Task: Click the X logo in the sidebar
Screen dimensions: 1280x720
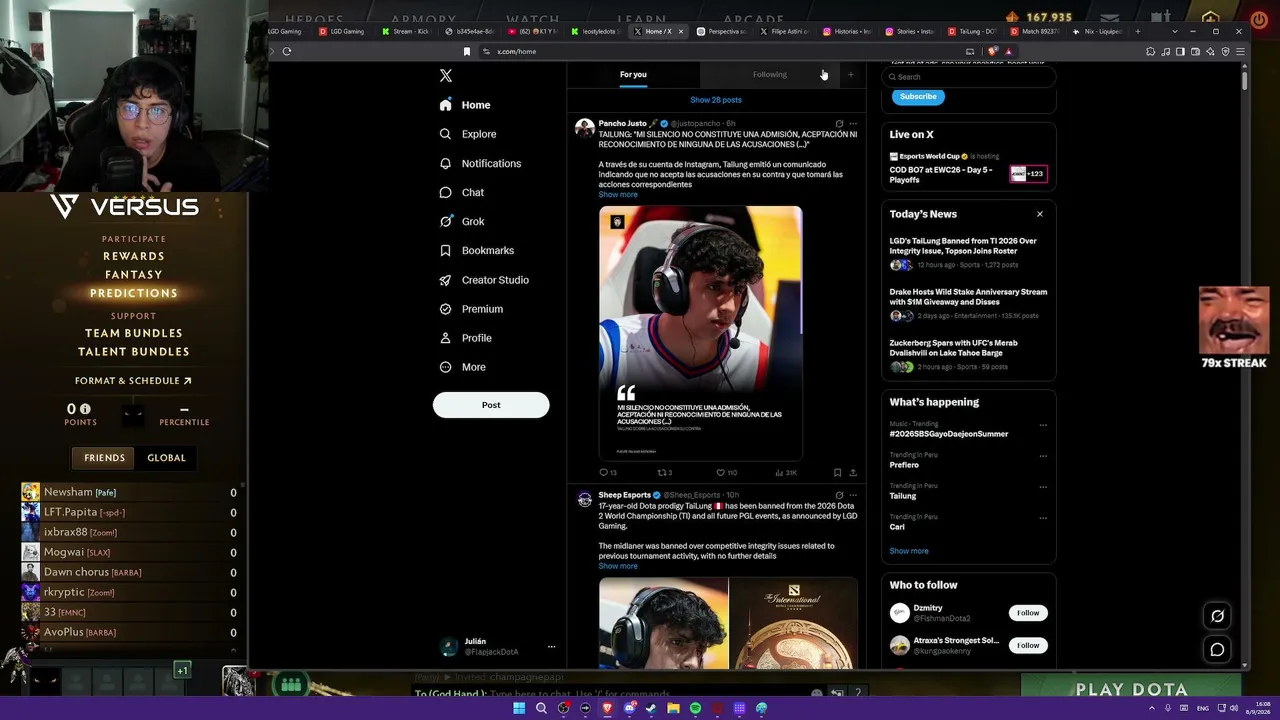Action: coord(446,76)
